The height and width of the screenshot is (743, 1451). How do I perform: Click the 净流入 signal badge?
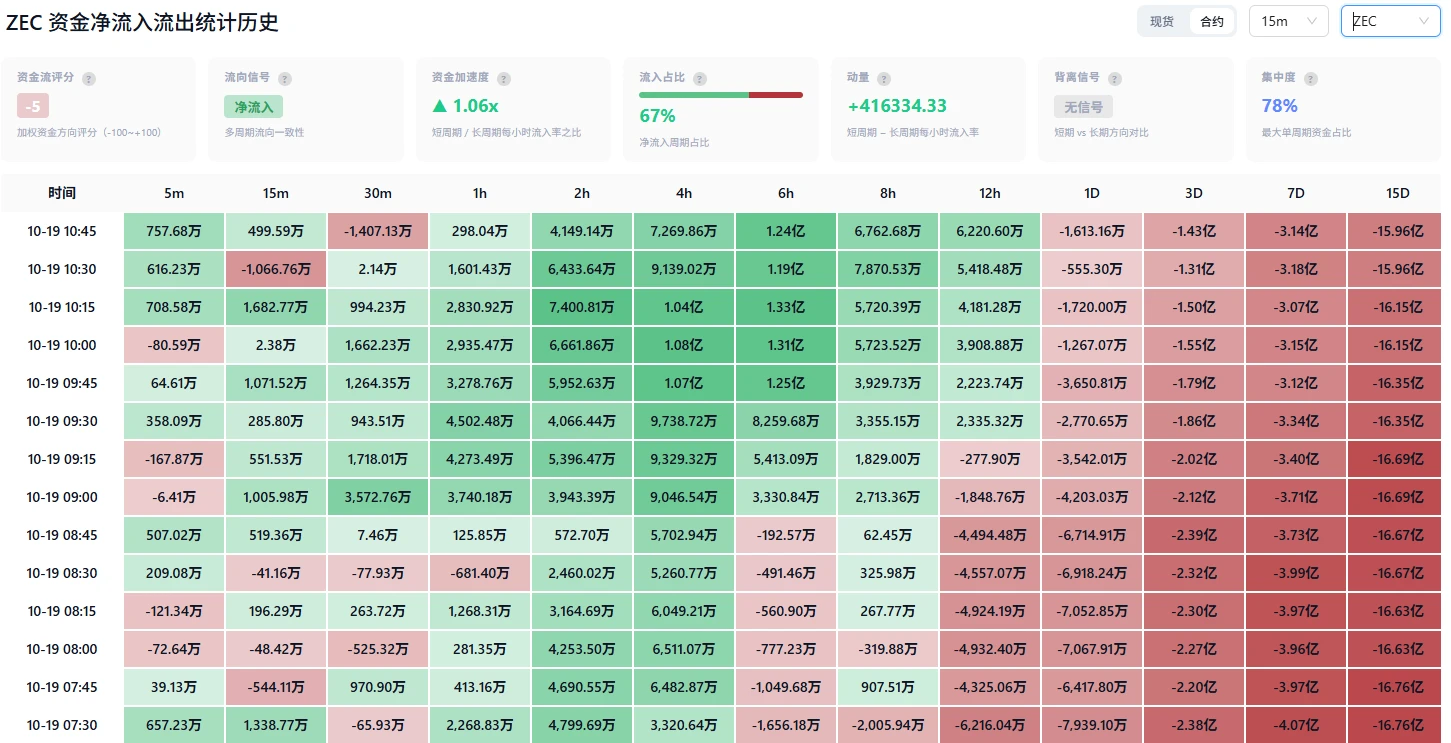254,106
